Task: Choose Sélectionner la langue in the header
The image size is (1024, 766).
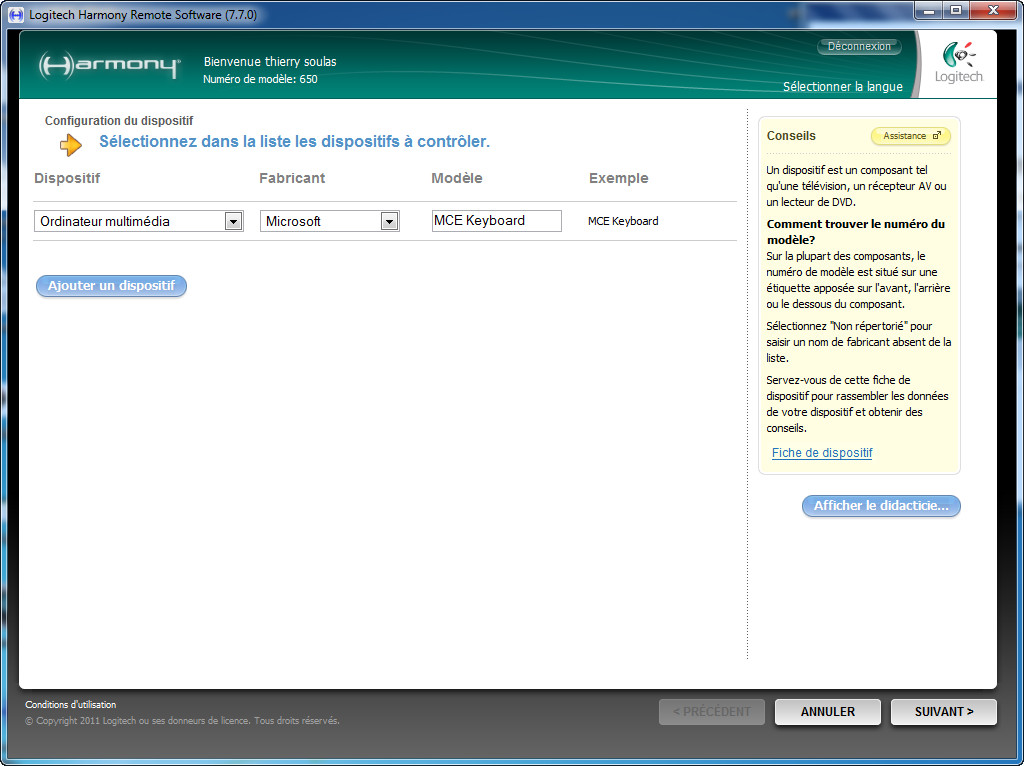Action: [x=842, y=87]
